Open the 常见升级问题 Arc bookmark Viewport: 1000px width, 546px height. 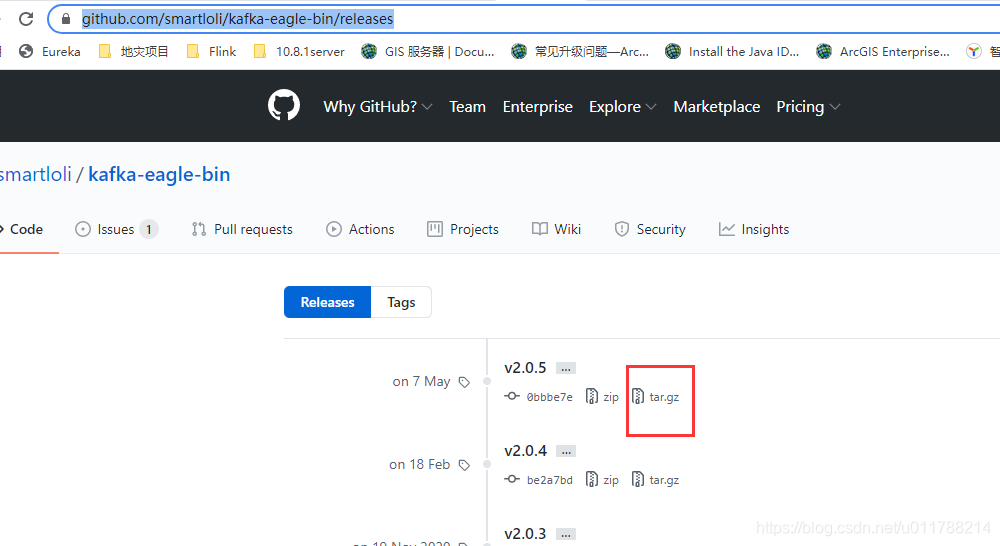[x=580, y=52]
